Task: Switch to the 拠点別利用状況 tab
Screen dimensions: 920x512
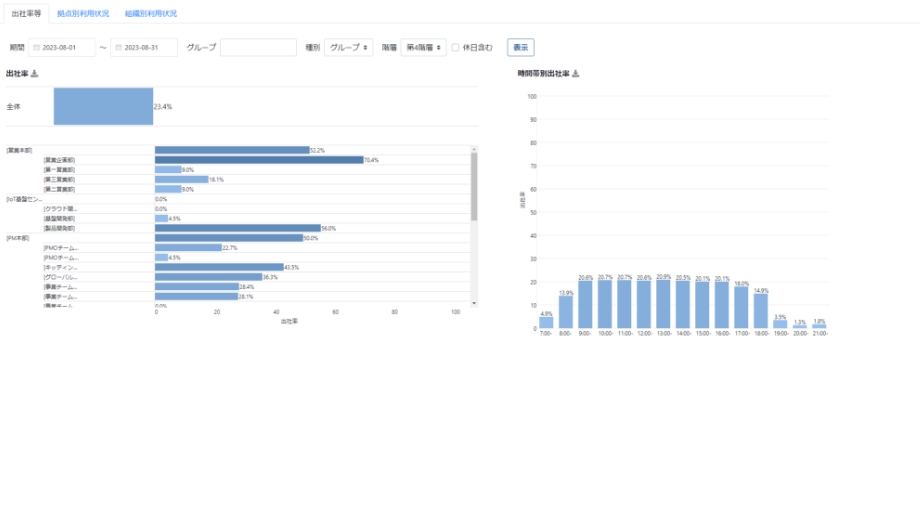Action: pyautogui.click(x=83, y=13)
